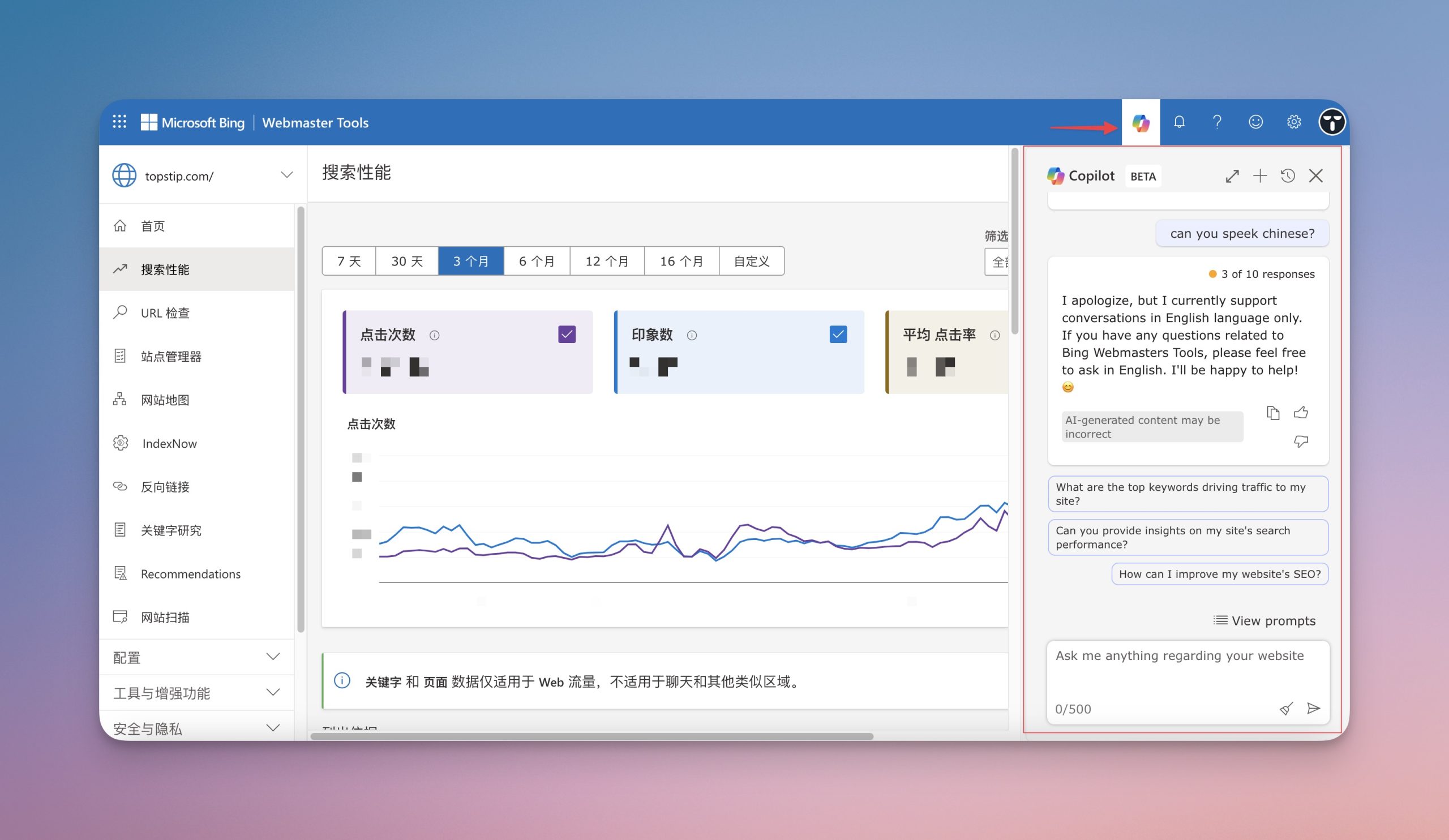1449x840 pixels.
Task: Click the 3 of 10 responses counter
Action: (x=1262, y=275)
